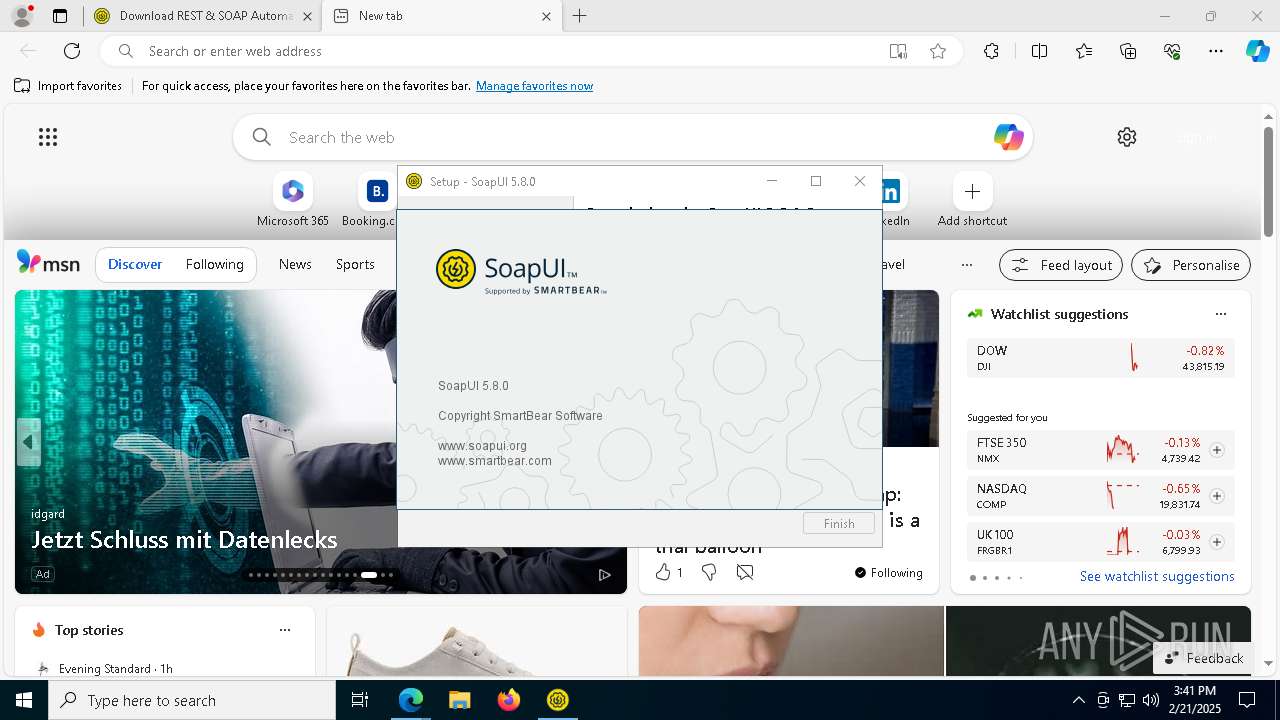Open page settings gear icon

click(1127, 137)
